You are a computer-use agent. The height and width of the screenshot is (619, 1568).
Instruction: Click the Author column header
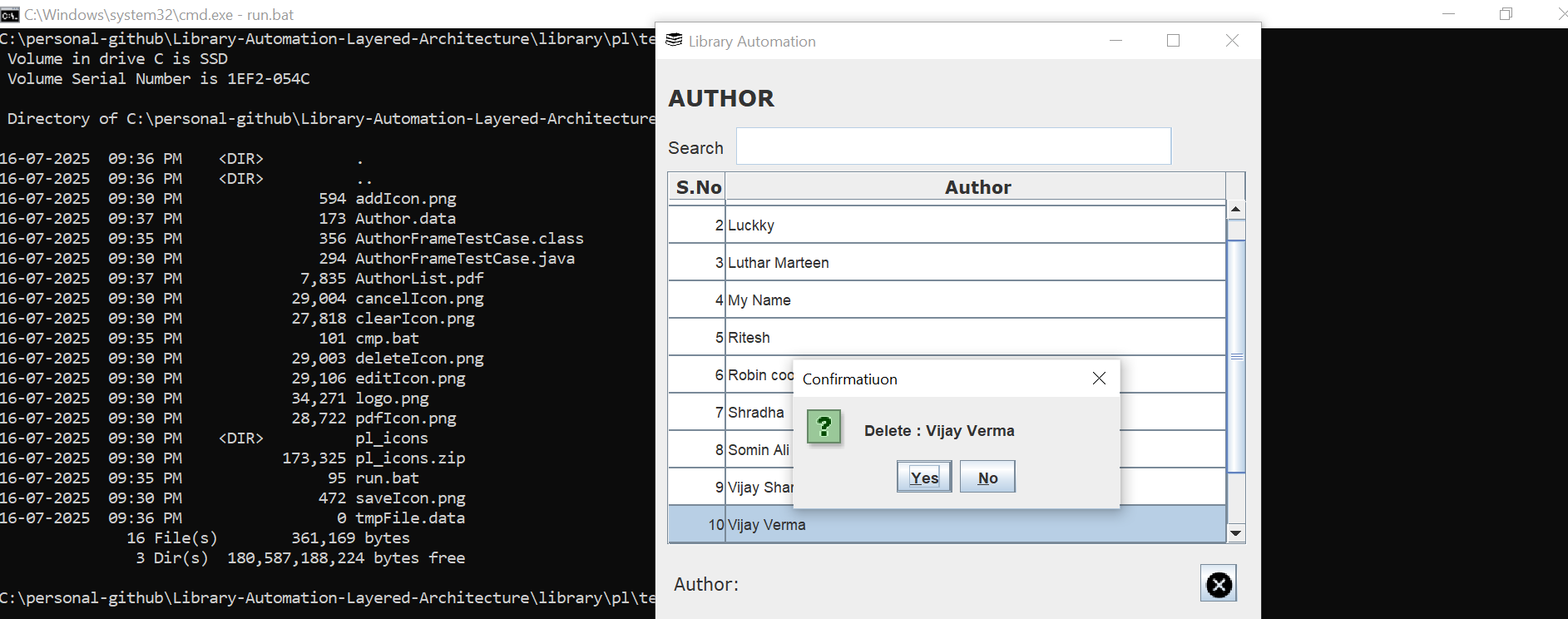976,187
